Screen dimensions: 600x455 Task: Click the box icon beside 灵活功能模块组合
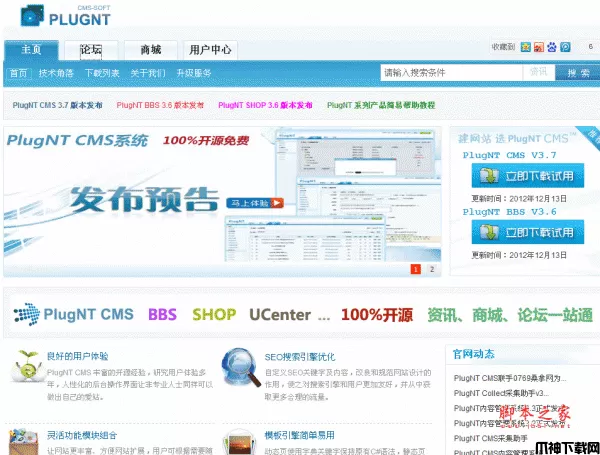pyautogui.click(x=24, y=442)
